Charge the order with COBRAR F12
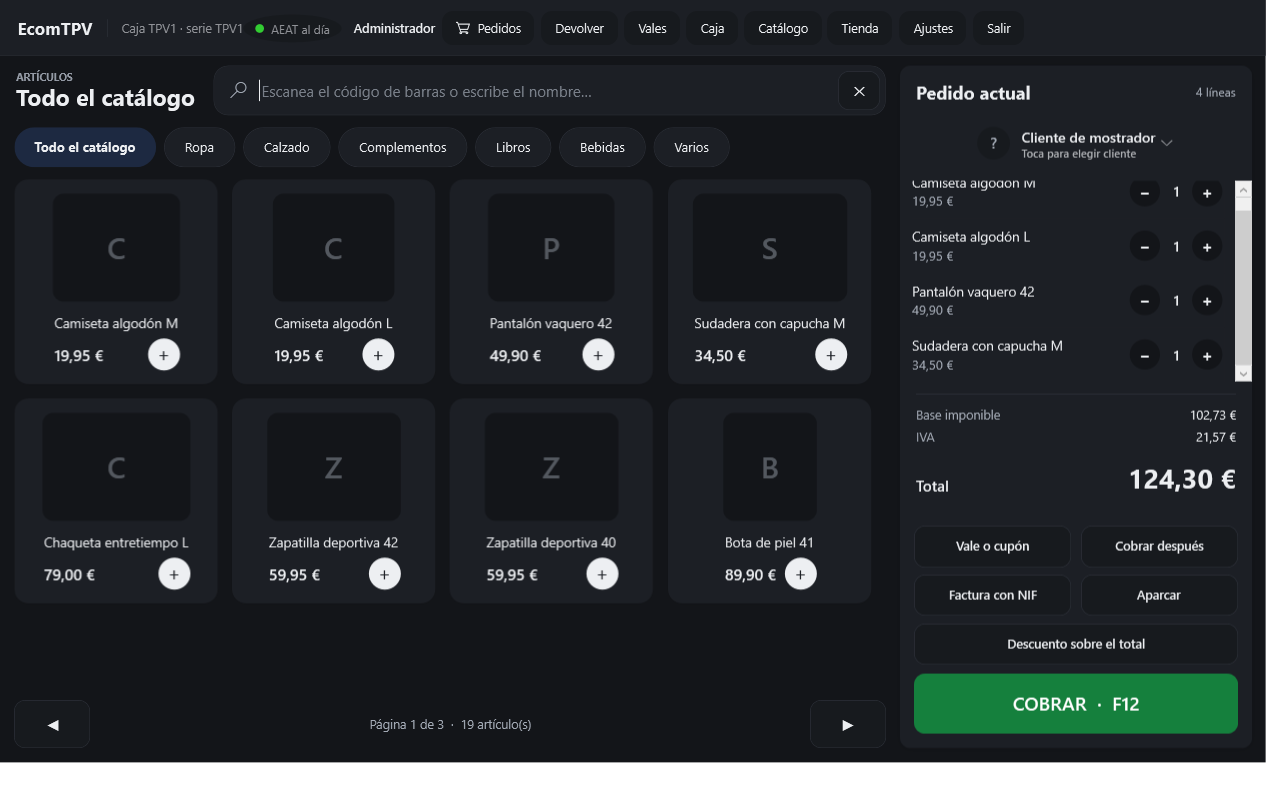This screenshot has width=1280, height=800. (x=1076, y=704)
